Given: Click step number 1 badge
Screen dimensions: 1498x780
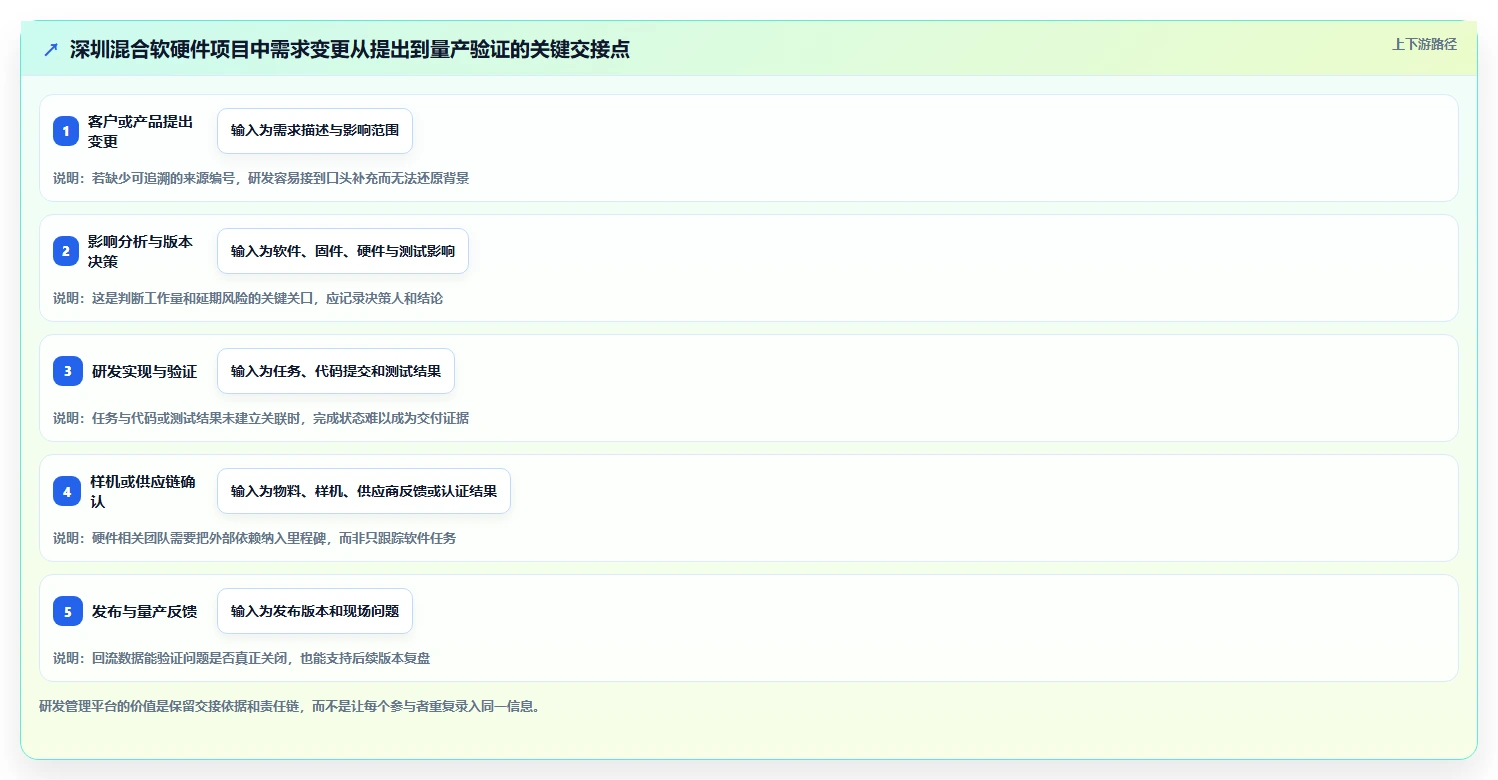Looking at the screenshot, I should pos(66,131).
